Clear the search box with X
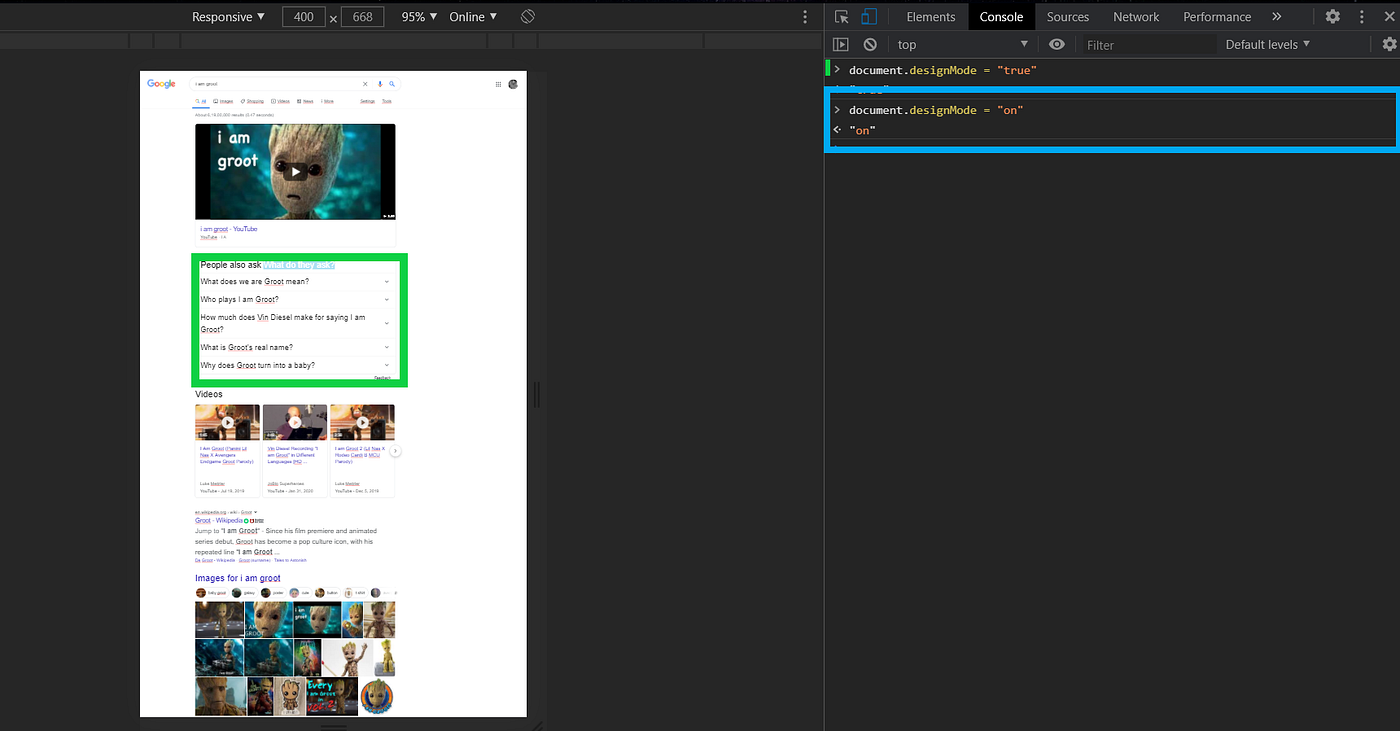Screen dimensions: 1400x731 tap(365, 84)
